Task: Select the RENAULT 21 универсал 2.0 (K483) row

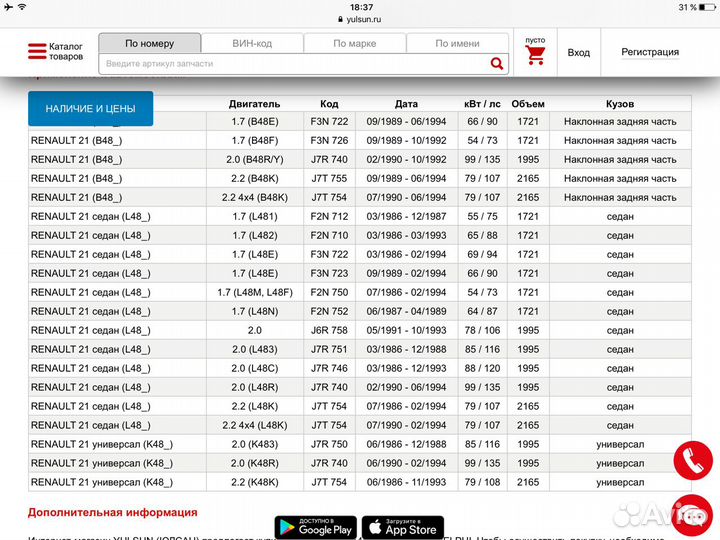Action: point(360,444)
